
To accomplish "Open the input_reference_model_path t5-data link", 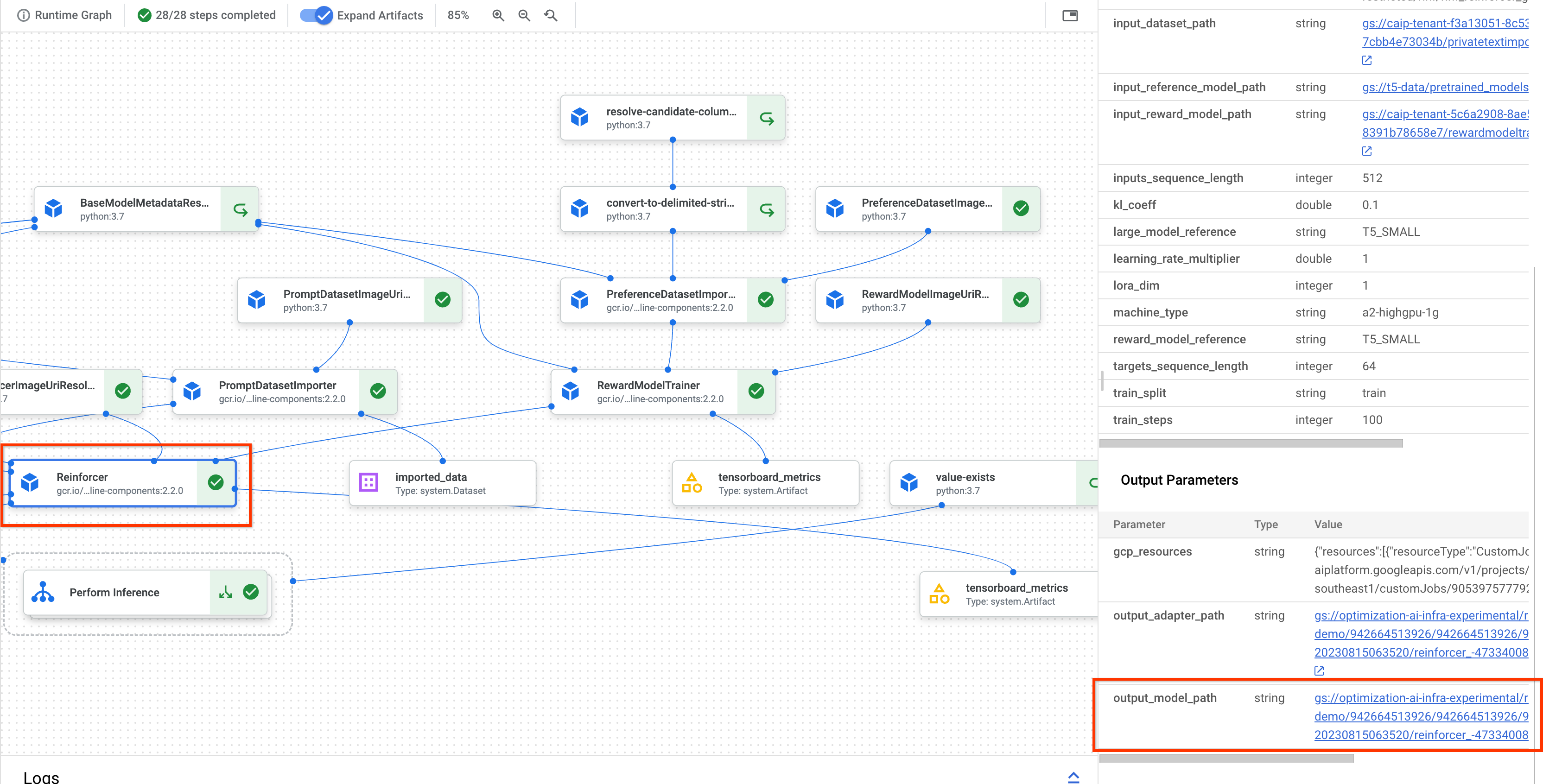I will (1444, 88).
